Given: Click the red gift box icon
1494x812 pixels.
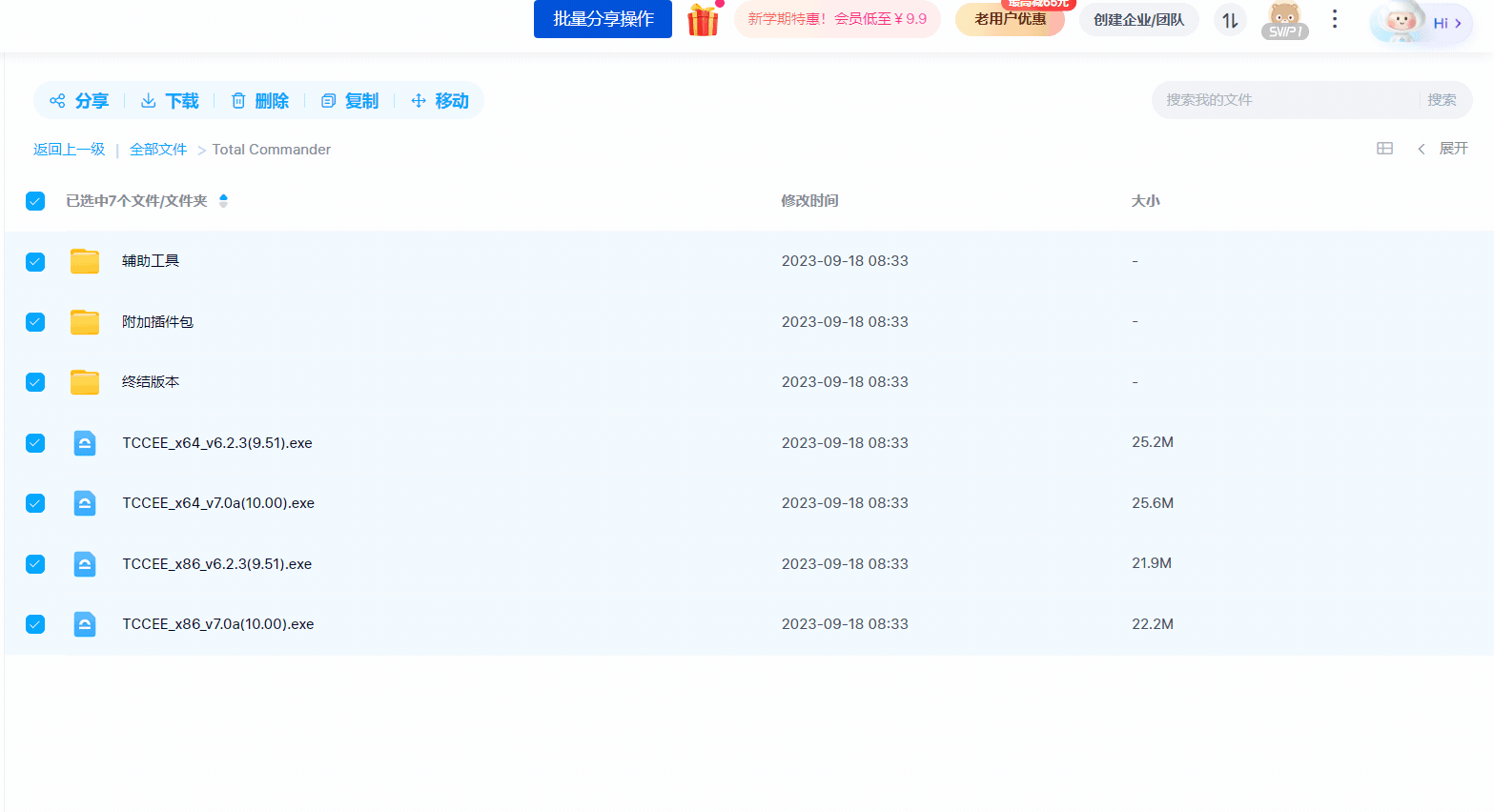Looking at the screenshot, I should (704, 20).
